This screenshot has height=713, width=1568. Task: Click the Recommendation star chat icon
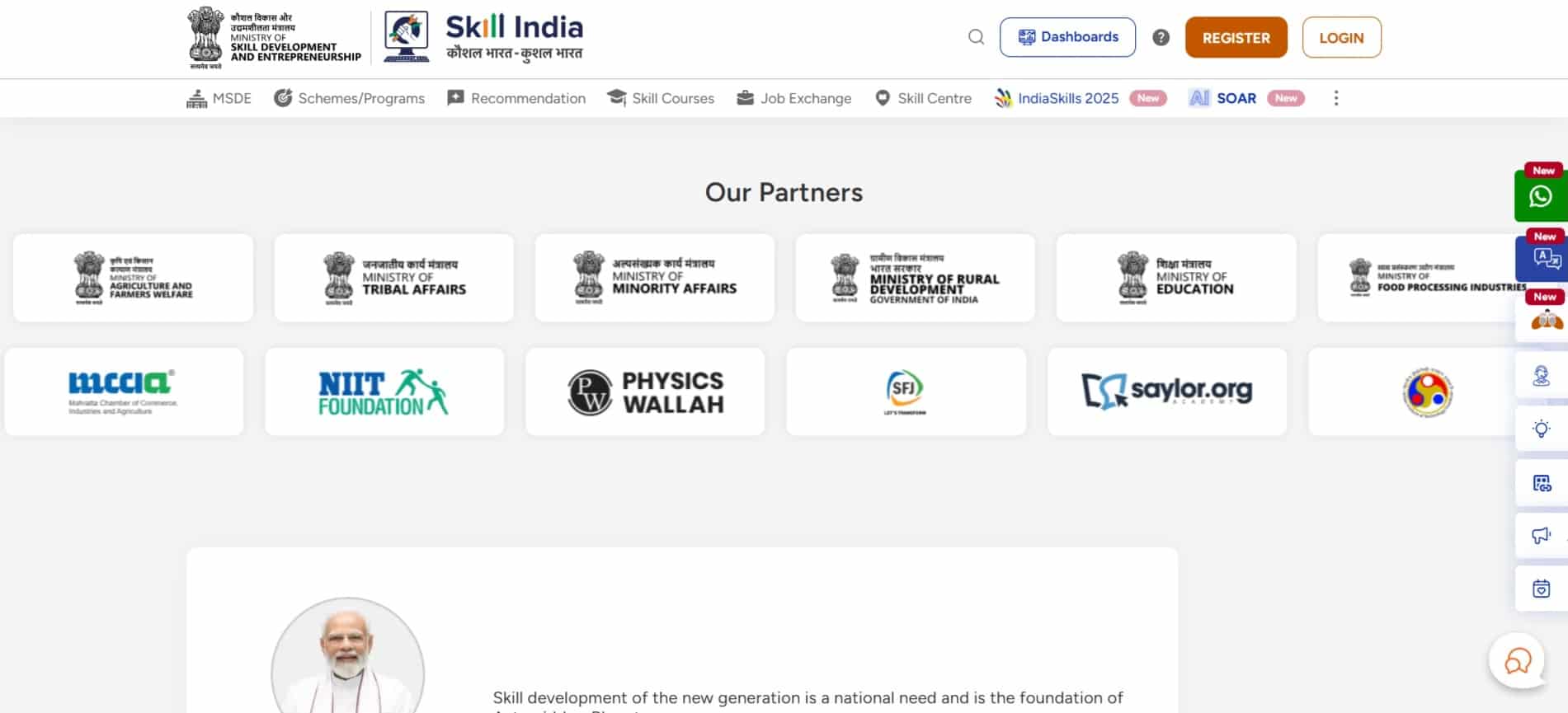pyautogui.click(x=455, y=98)
